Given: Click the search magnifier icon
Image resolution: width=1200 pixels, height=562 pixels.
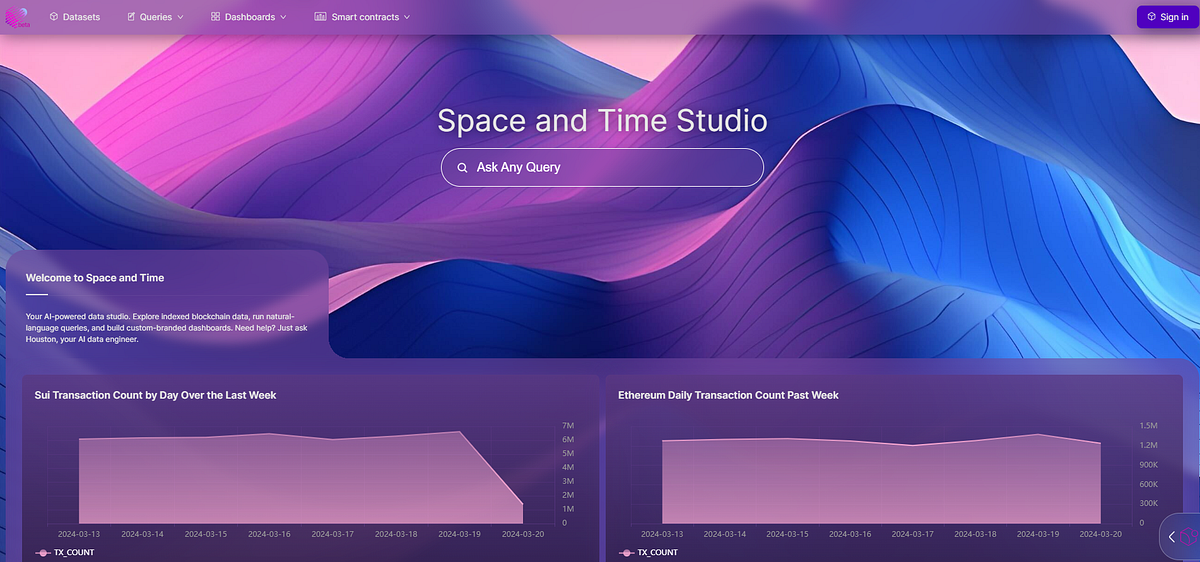Looking at the screenshot, I should point(462,168).
